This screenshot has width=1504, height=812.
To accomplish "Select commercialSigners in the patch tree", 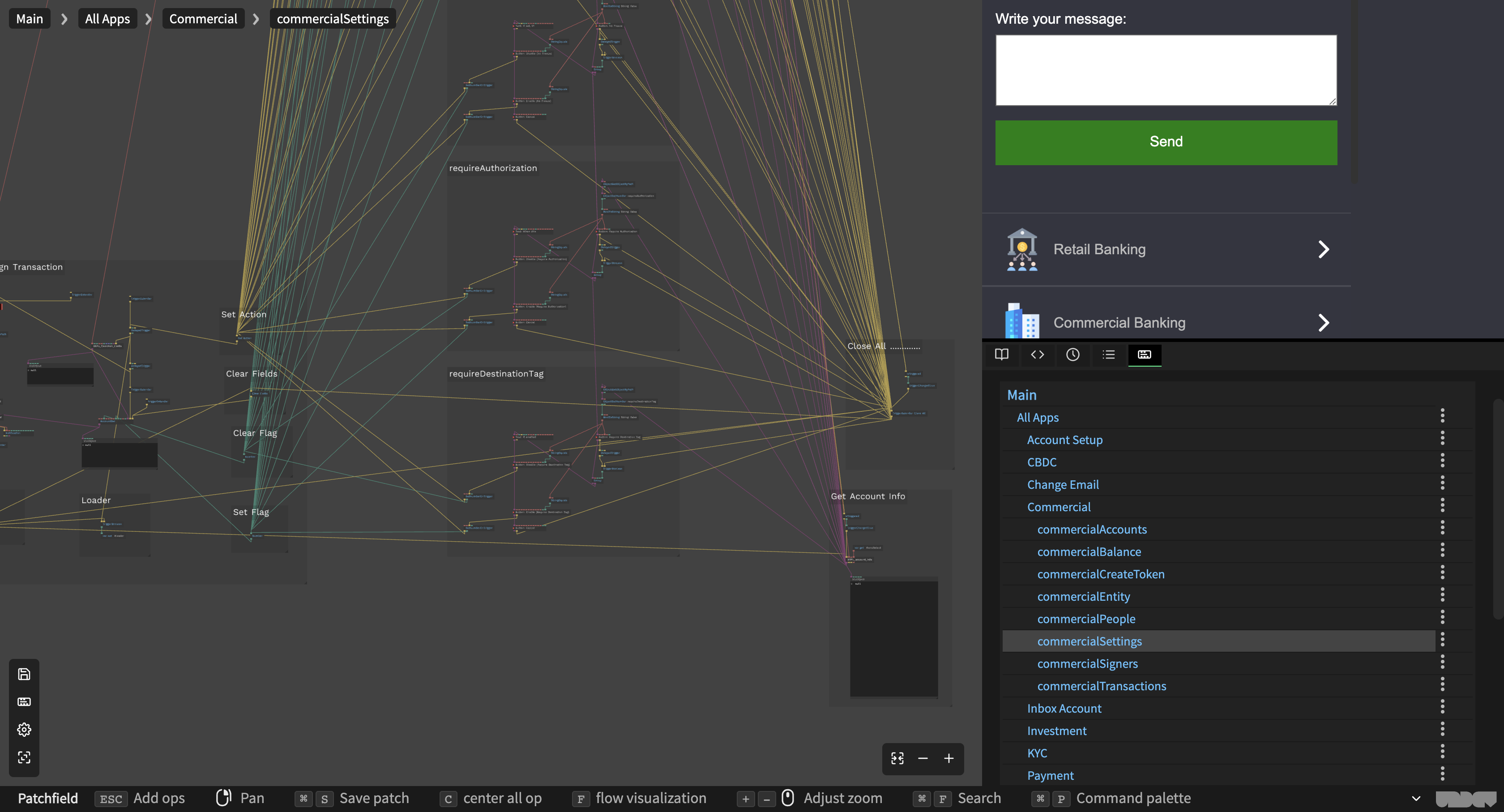I will pos(1087,664).
